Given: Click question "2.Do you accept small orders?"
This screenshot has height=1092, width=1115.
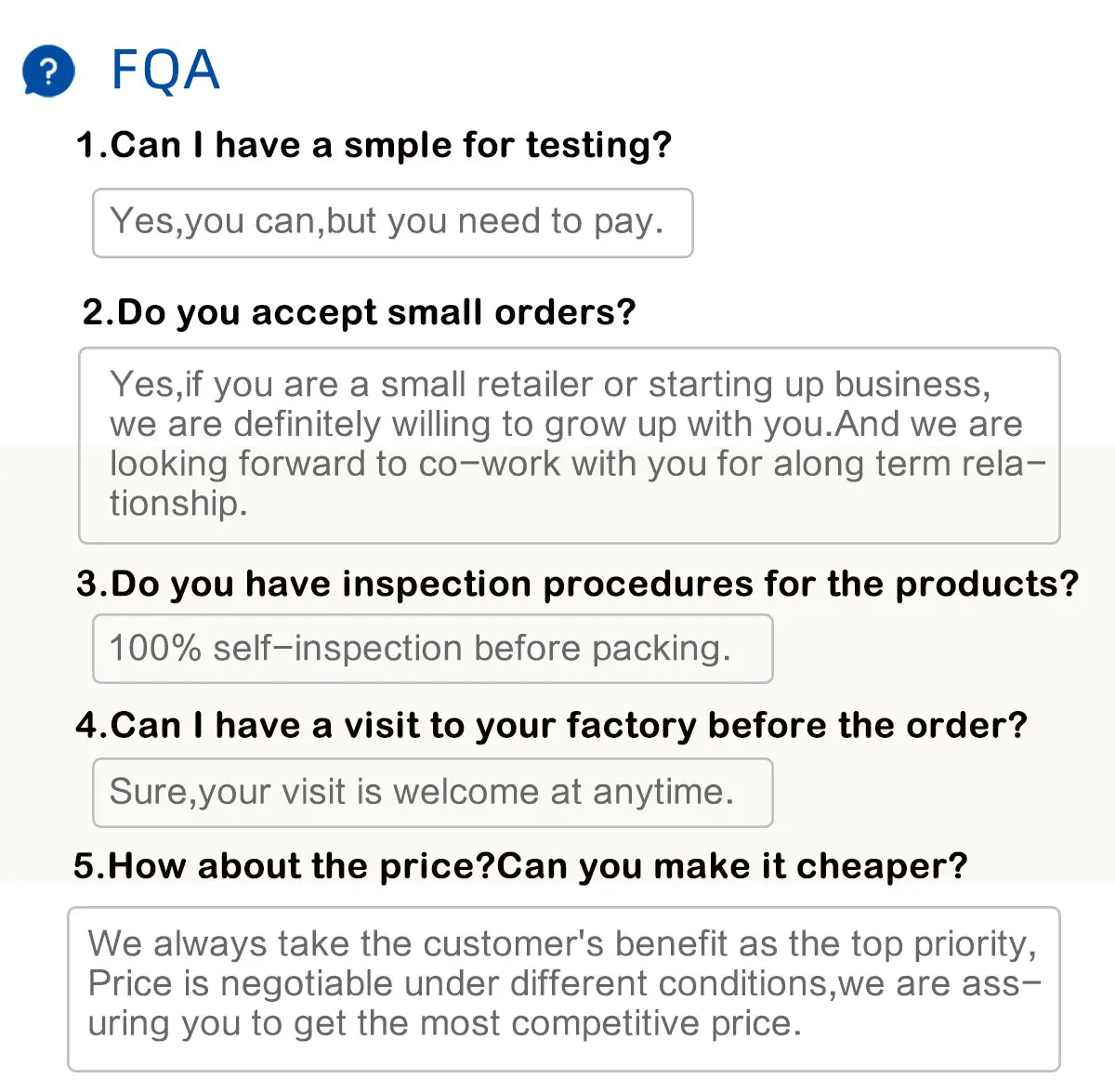Looking at the screenshot, I should [359, 312].
